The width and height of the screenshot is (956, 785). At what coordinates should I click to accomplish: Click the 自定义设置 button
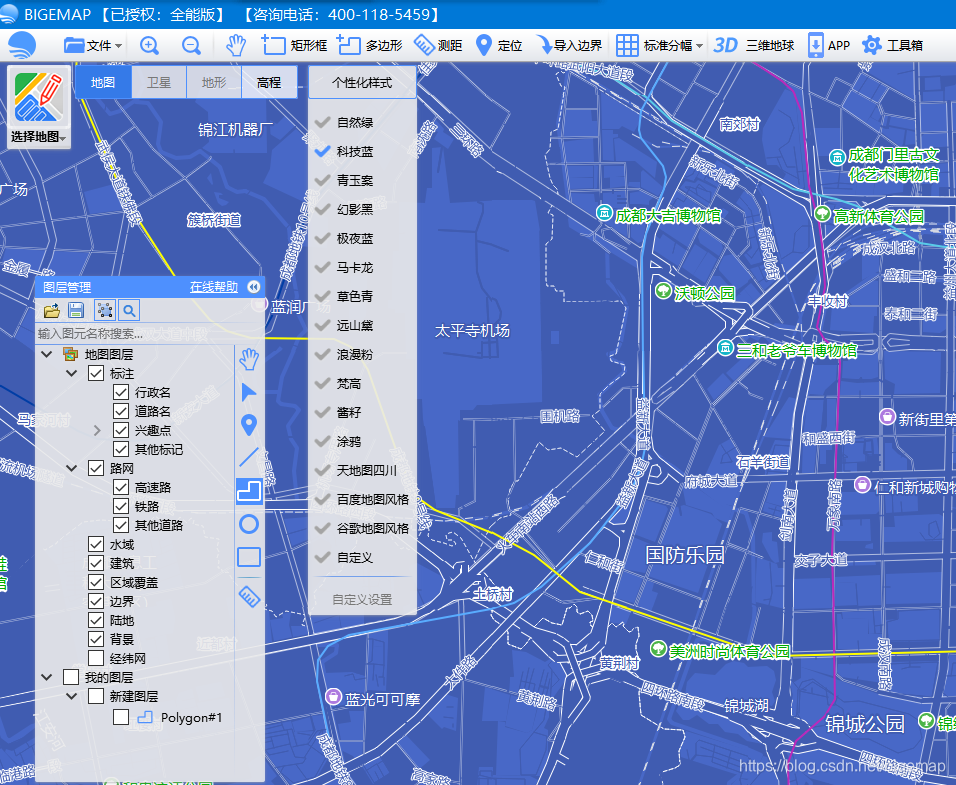[x=362, y=600]
